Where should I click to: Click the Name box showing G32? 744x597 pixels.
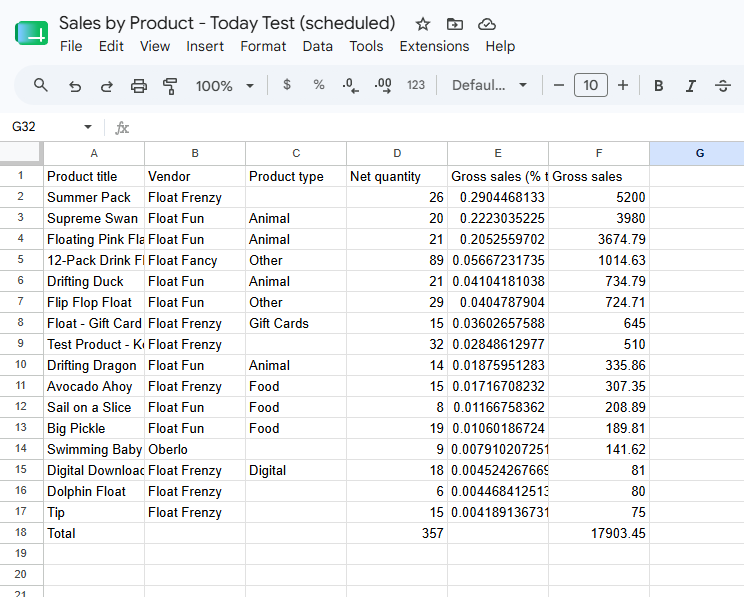(24, 127)
